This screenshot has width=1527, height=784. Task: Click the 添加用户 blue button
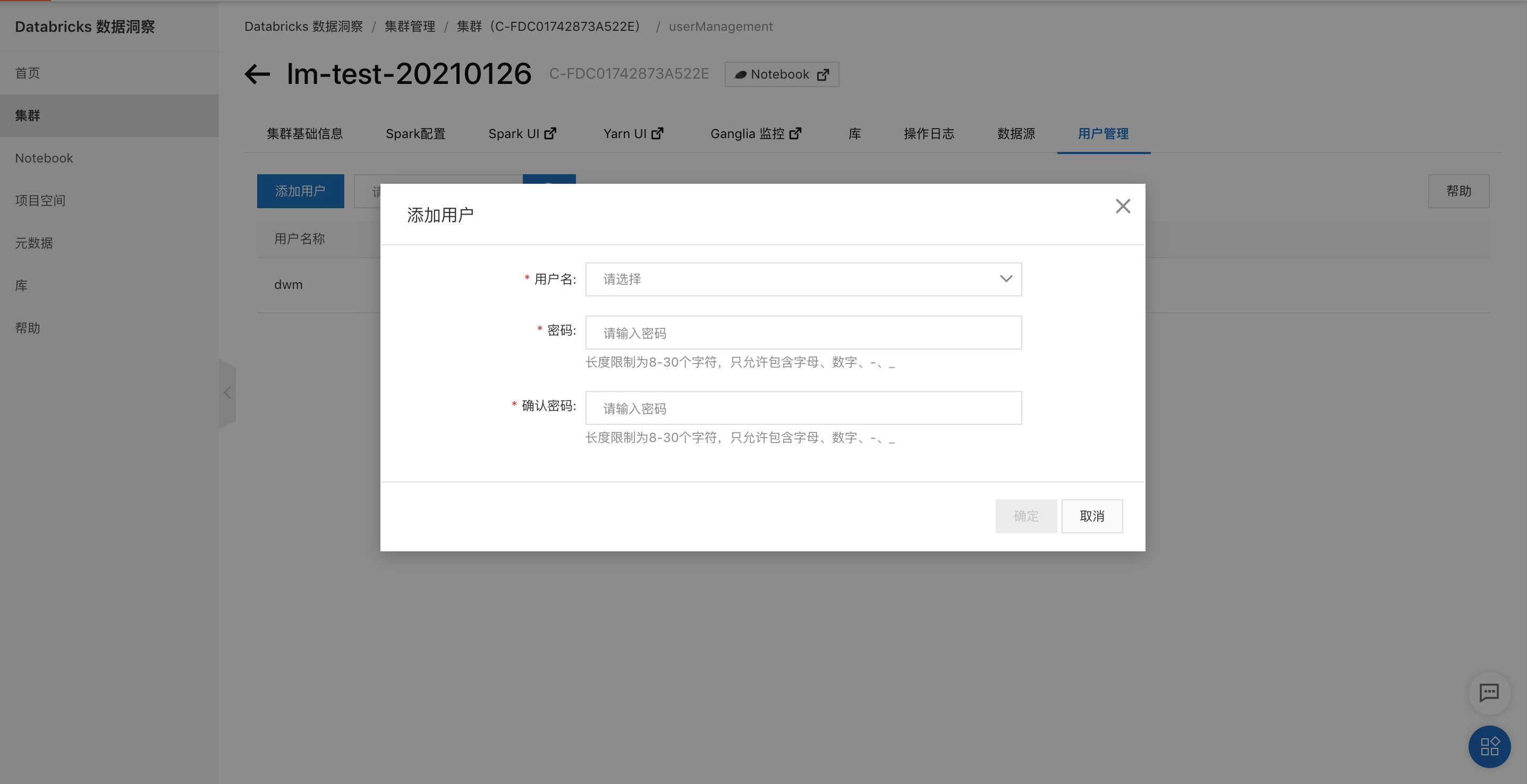301,191
